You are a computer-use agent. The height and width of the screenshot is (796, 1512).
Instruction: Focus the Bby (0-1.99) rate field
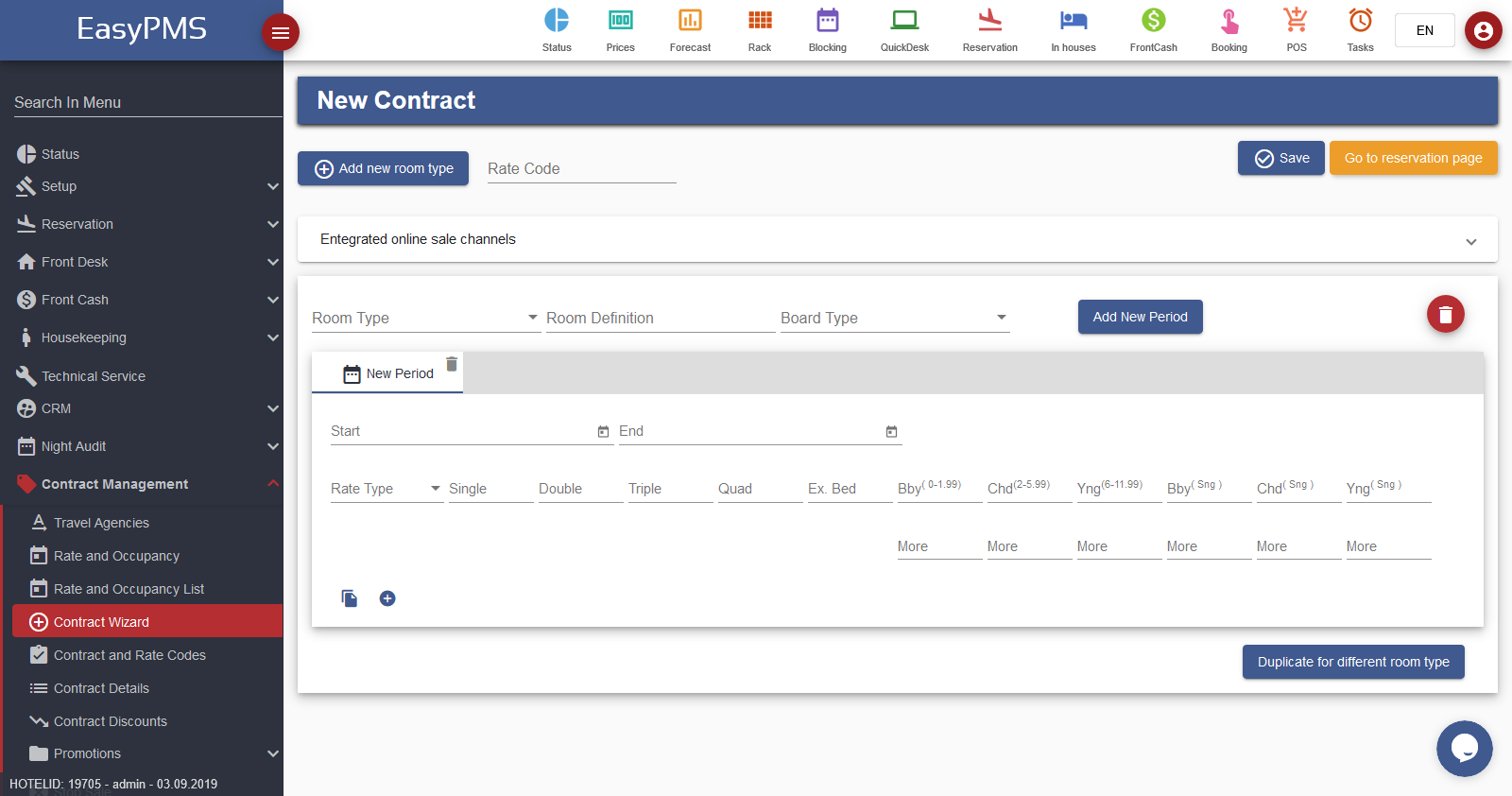pos(940,488)
